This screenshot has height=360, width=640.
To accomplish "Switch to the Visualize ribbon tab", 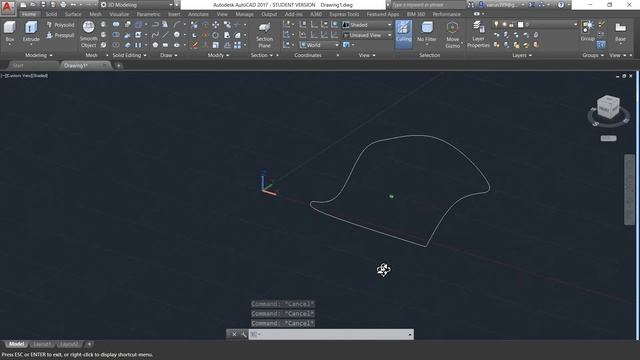I will [x=119, y=14].
